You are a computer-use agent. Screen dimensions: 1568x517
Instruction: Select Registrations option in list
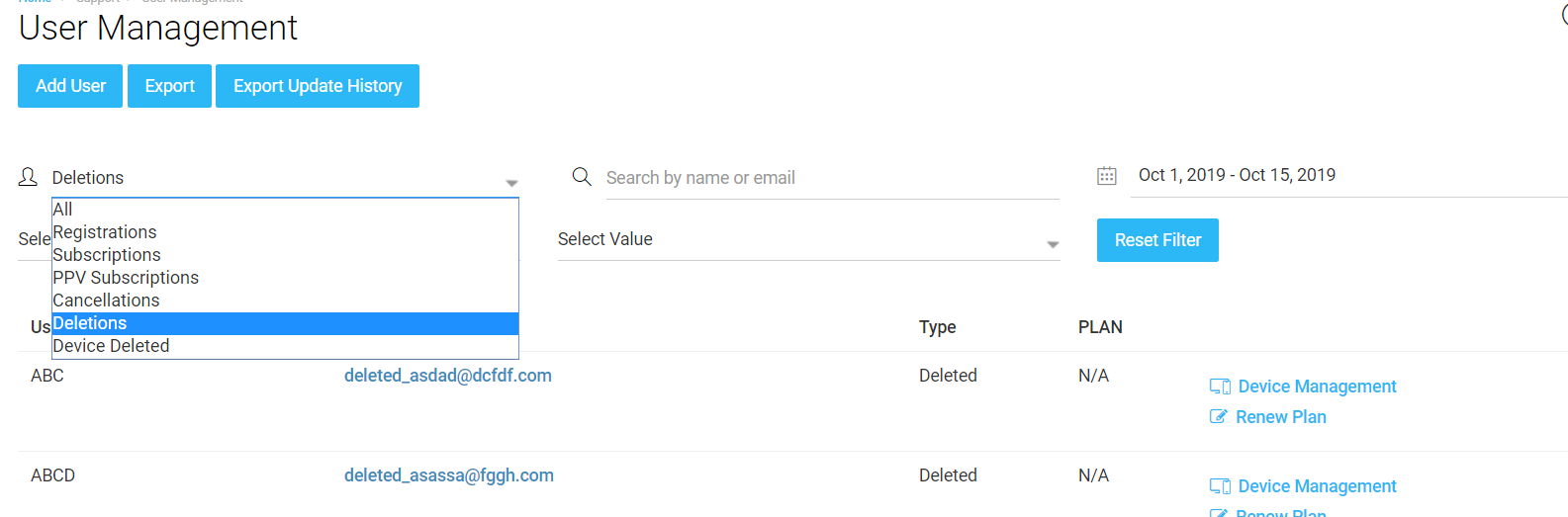[x=285, y=232]
